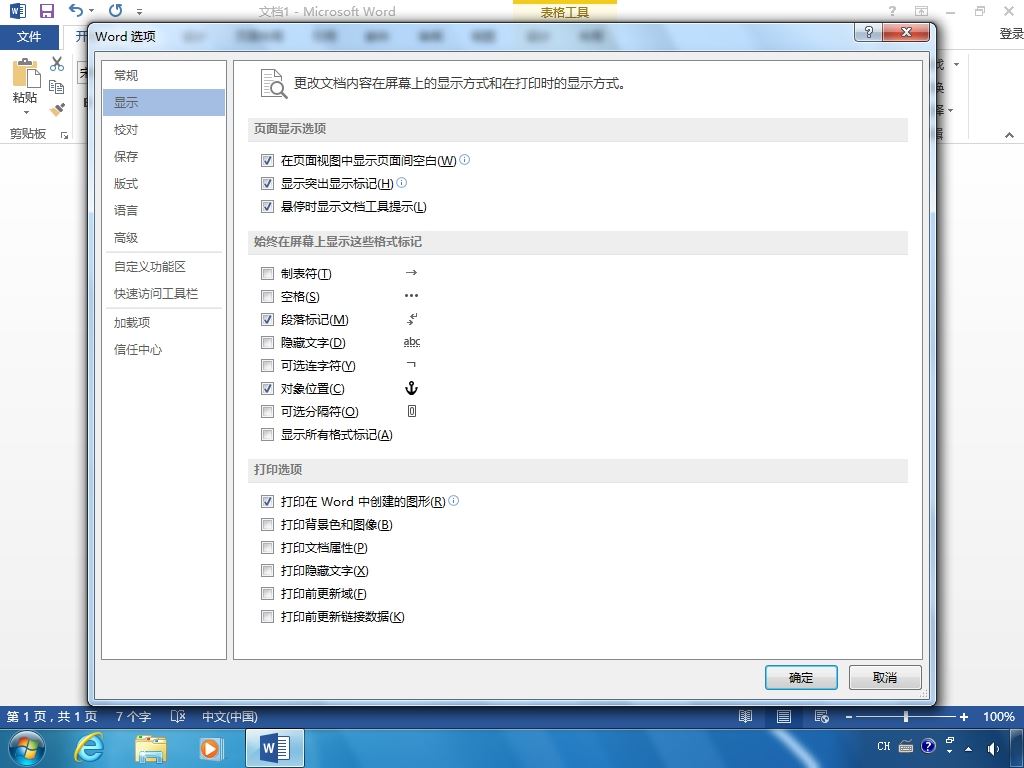This screenshot has height=768, width=1024.
Task: Click the volume speaker tray icon
Action: click(993, 748)
